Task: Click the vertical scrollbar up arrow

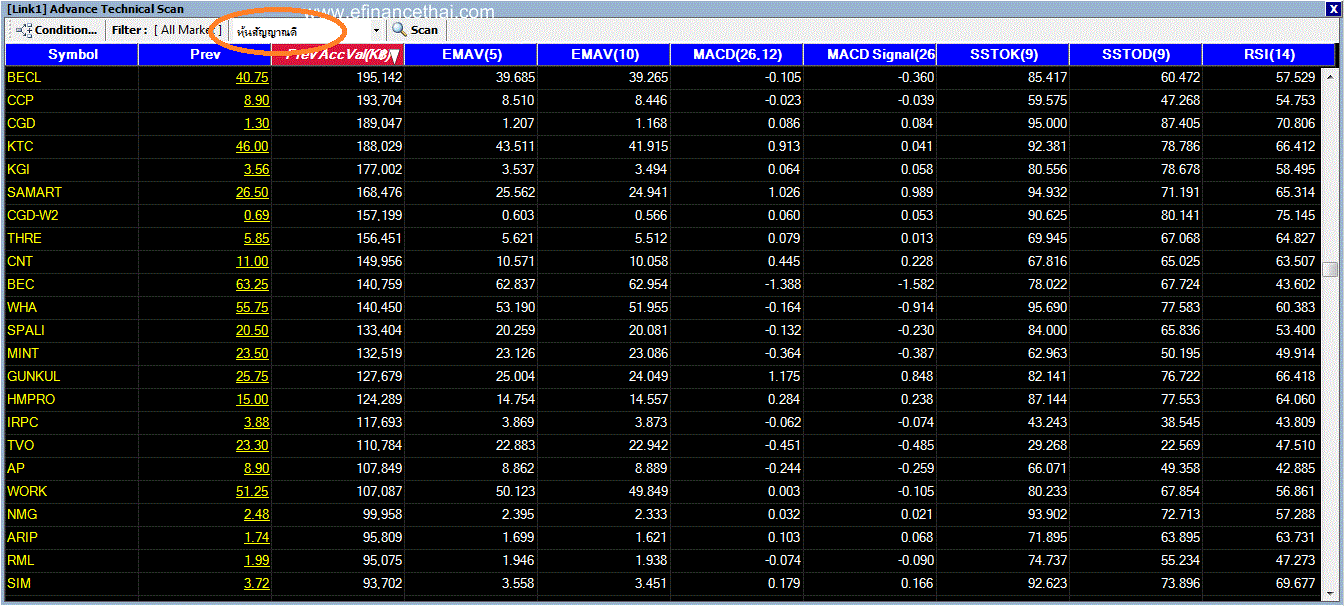Action: click(x=1330, y=76)
